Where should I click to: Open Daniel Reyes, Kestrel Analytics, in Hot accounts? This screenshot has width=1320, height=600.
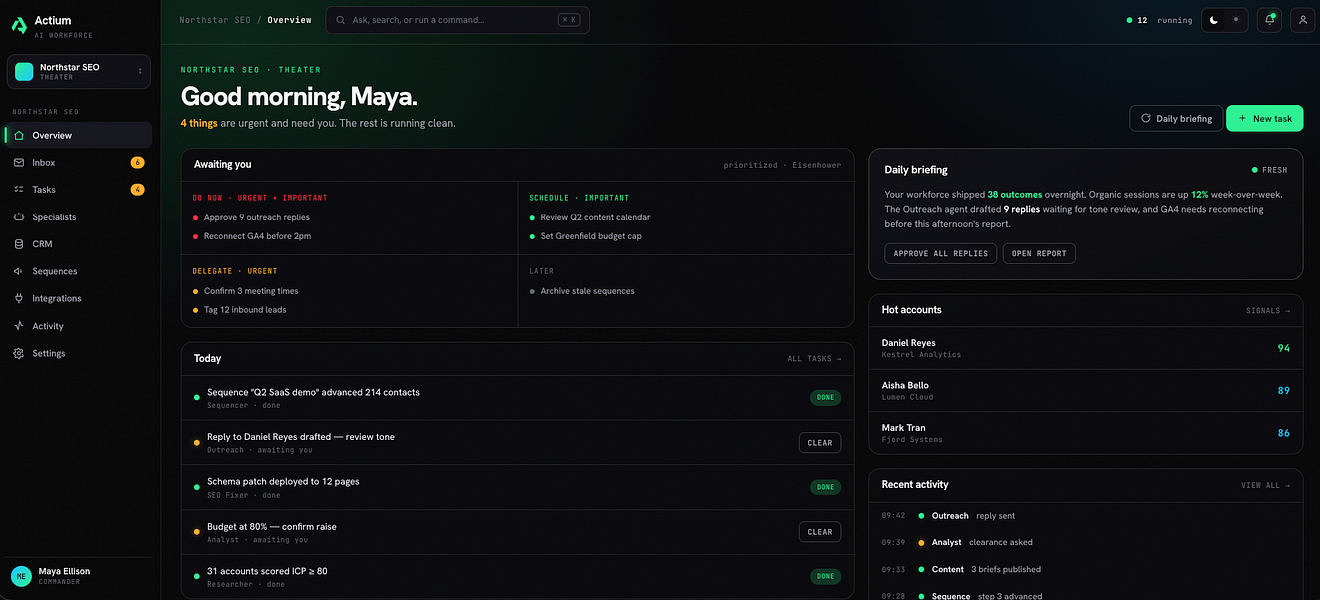(1086, 348)
